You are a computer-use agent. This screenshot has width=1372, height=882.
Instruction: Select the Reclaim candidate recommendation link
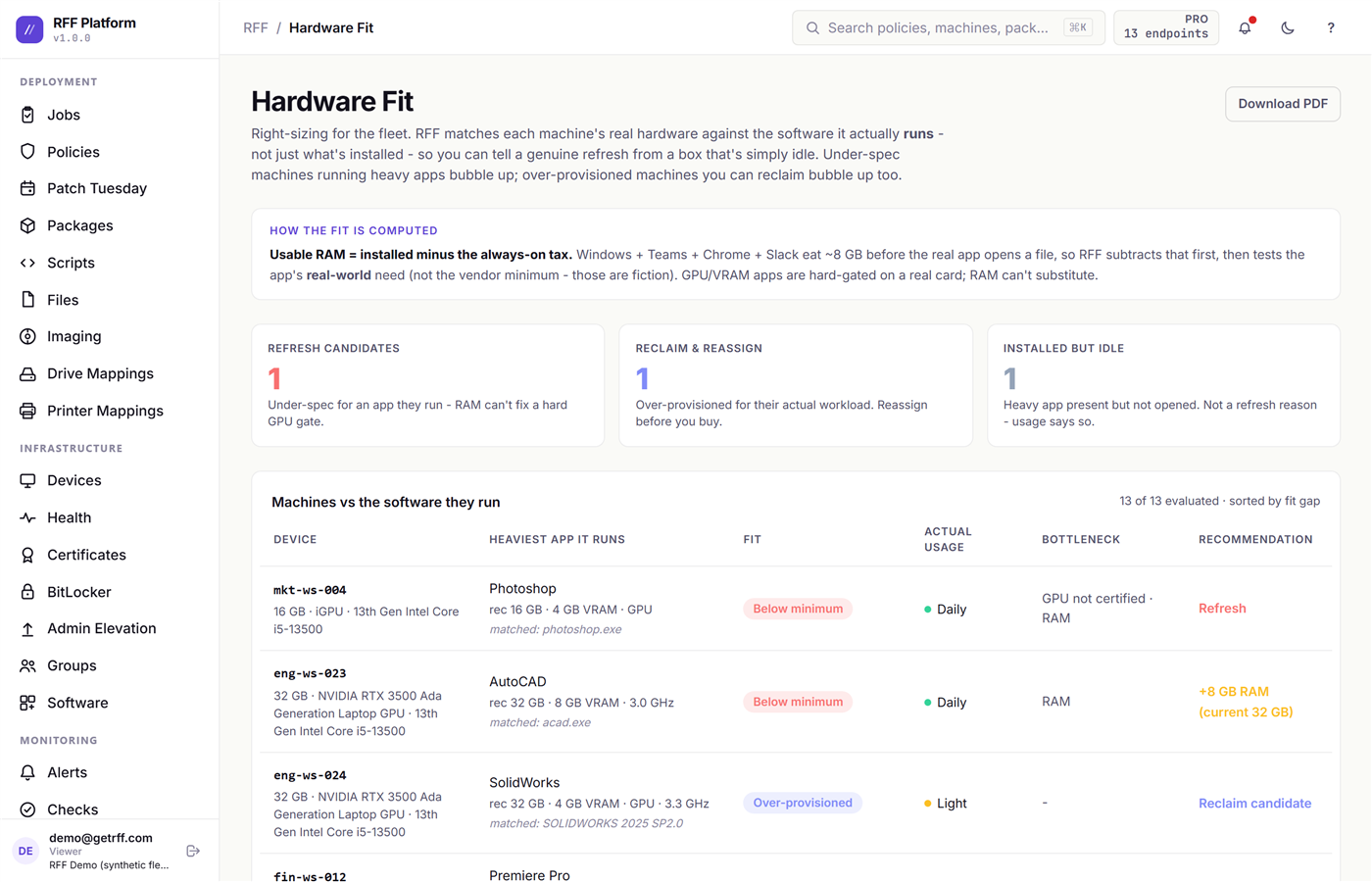pyautogui.click(x=1254, y=803)
